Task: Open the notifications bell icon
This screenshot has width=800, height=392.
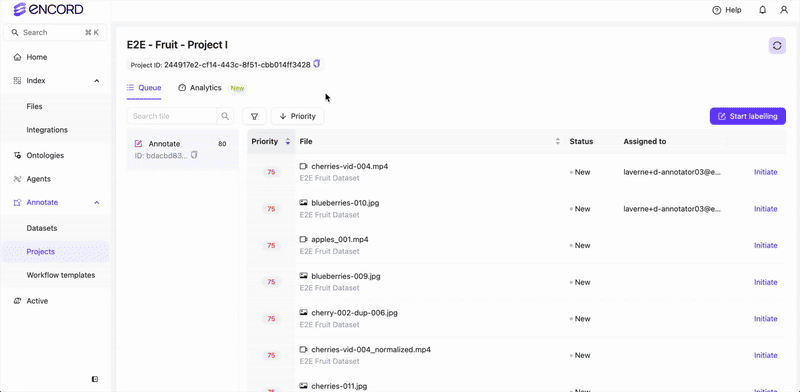Action: 763,10
